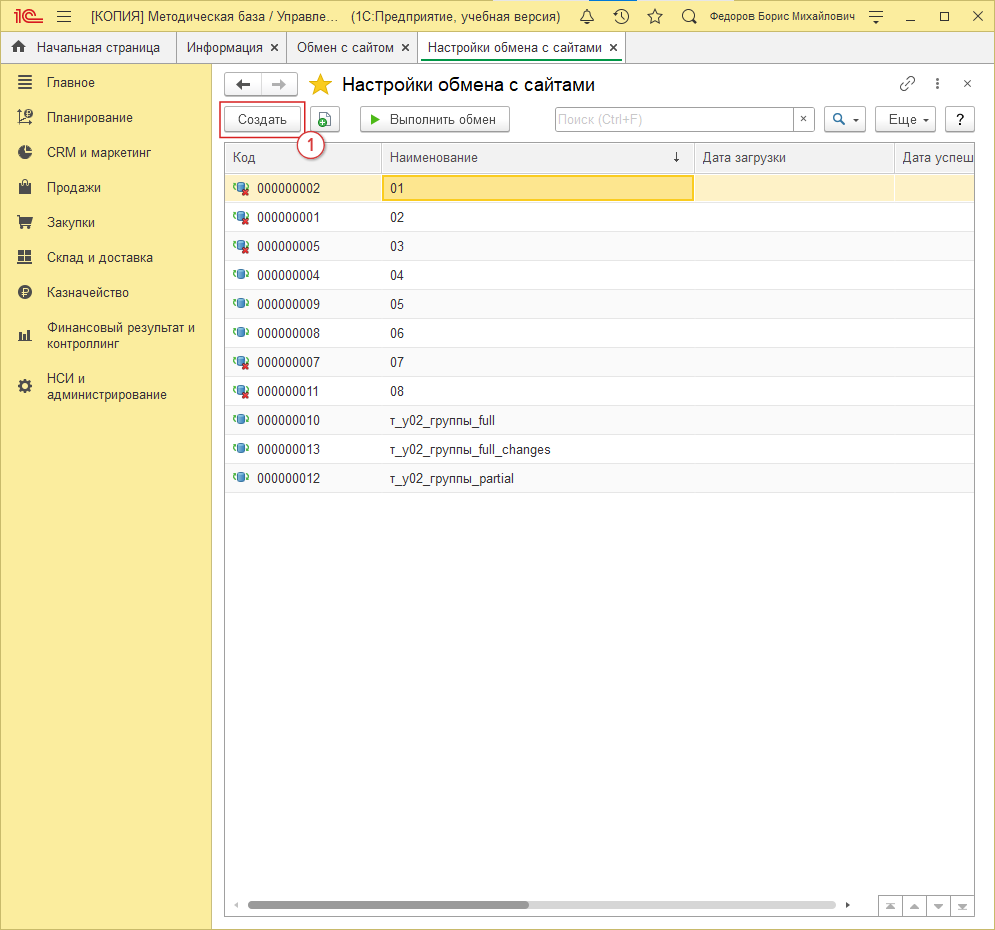Open the Еще dropdown menu
The width and height of the screenshot is (995, 930).
[905, 119]
